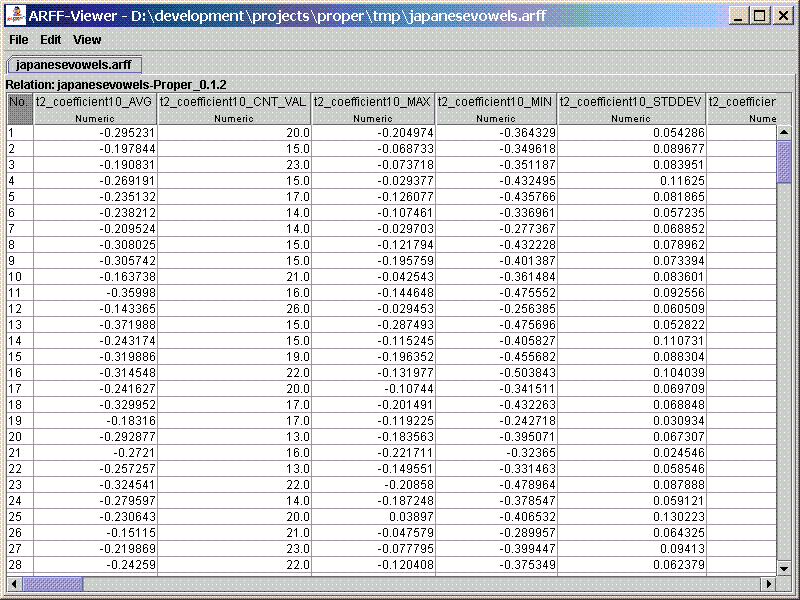Select row number 16
The width and height of the screenshot is (800, 600).
click(20, 373)
